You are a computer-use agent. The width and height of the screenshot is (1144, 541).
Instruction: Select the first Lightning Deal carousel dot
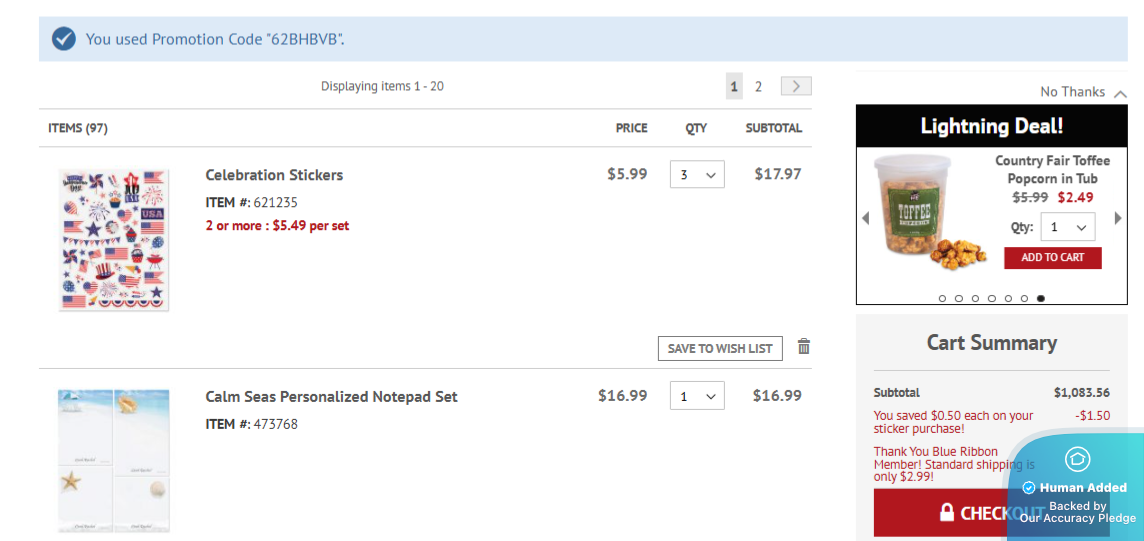coord(942,298)
